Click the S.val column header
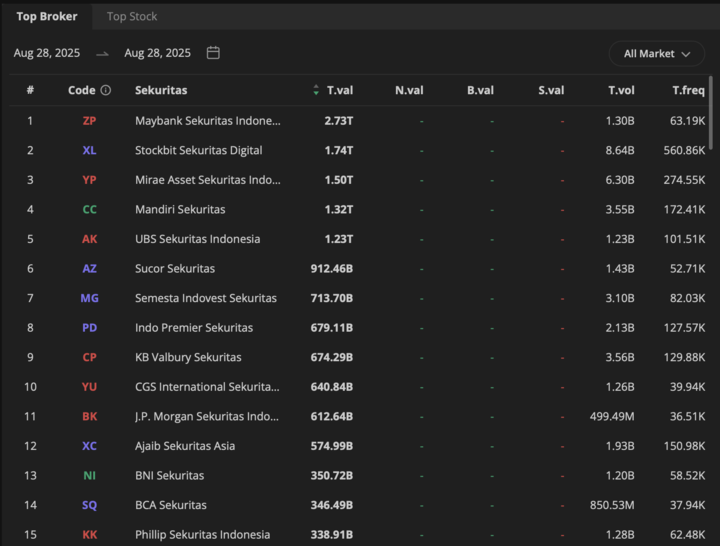 coord(551,90)
